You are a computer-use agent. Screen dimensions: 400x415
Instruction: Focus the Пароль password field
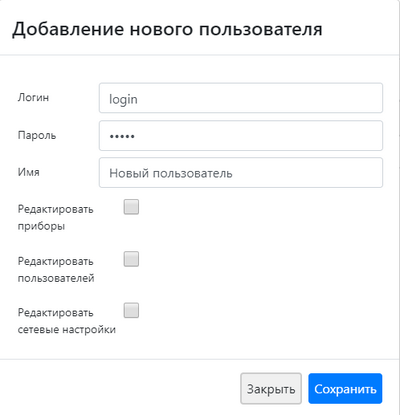click(241, 136)
